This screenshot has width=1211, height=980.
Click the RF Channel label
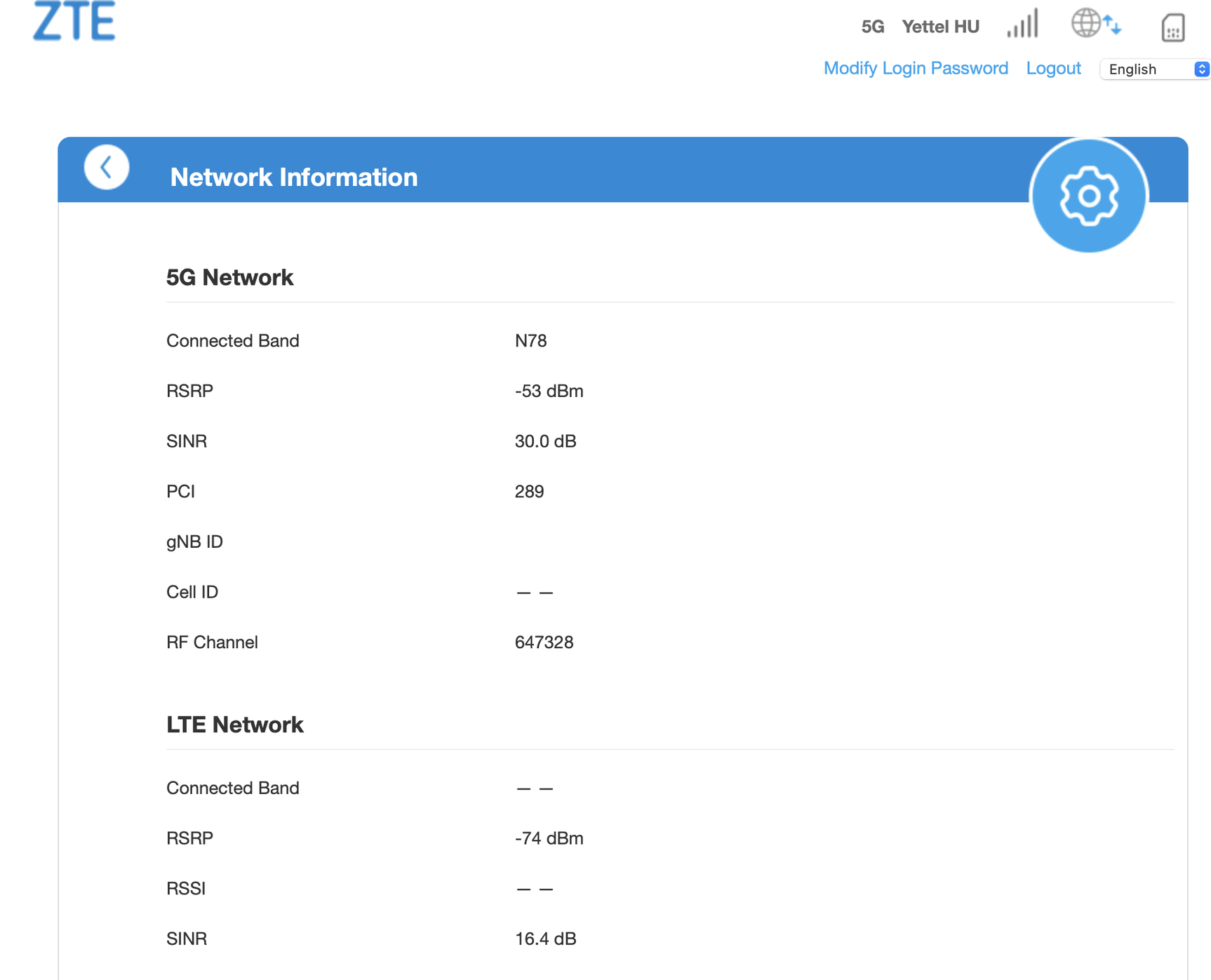click(x=212, y=643)
